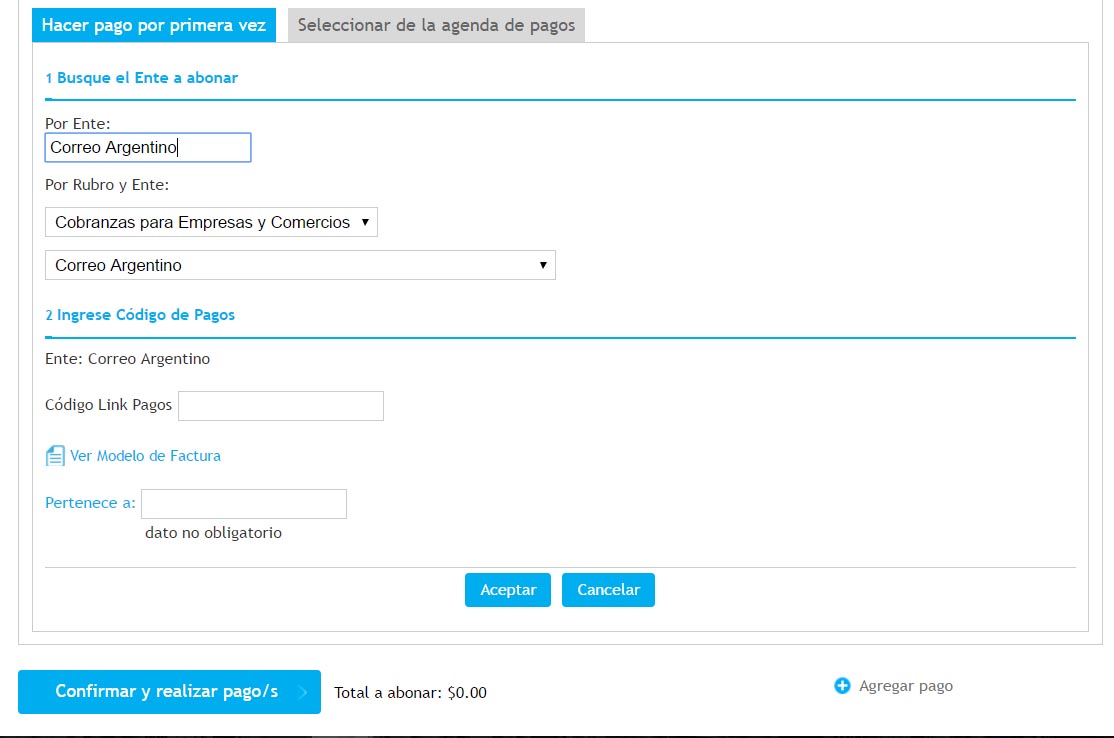This screenshot has width=1114, height=738.
Task: Click the 'Por Rubro y Ente:' label
Action: point(107,185)
